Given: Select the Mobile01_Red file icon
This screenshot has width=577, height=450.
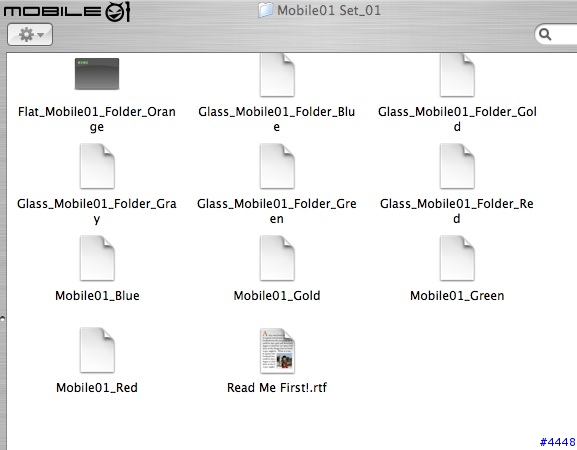Looking at the screenshot, I should (97, 350).
